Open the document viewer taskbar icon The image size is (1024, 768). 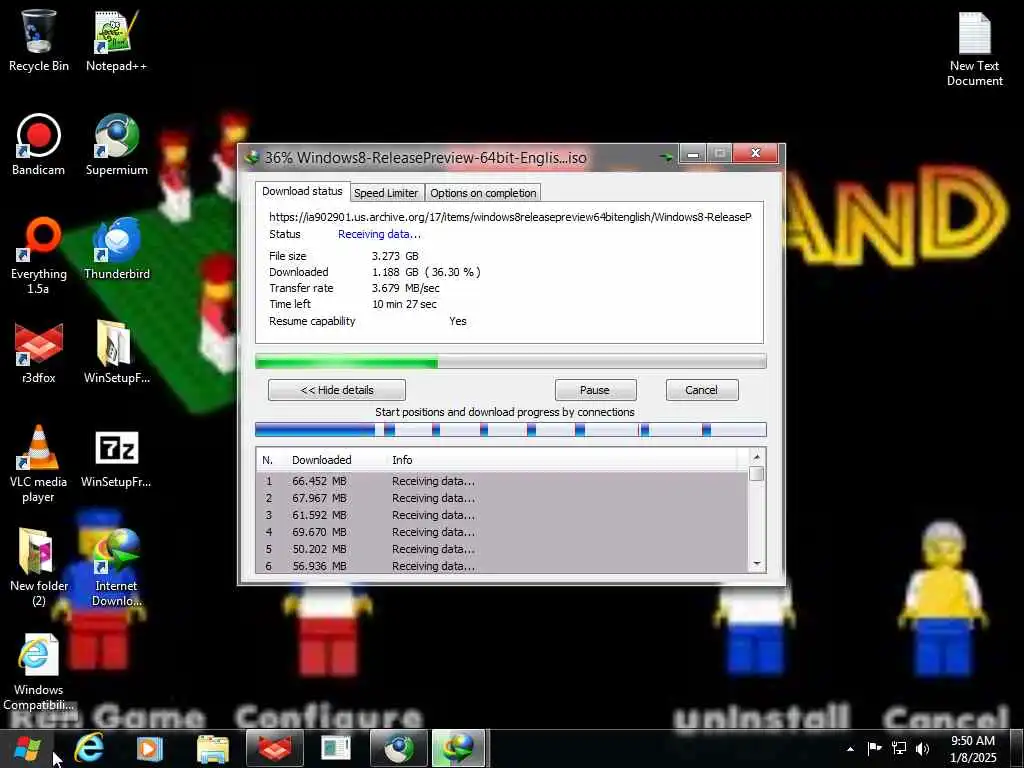click(x=336, y=748)
